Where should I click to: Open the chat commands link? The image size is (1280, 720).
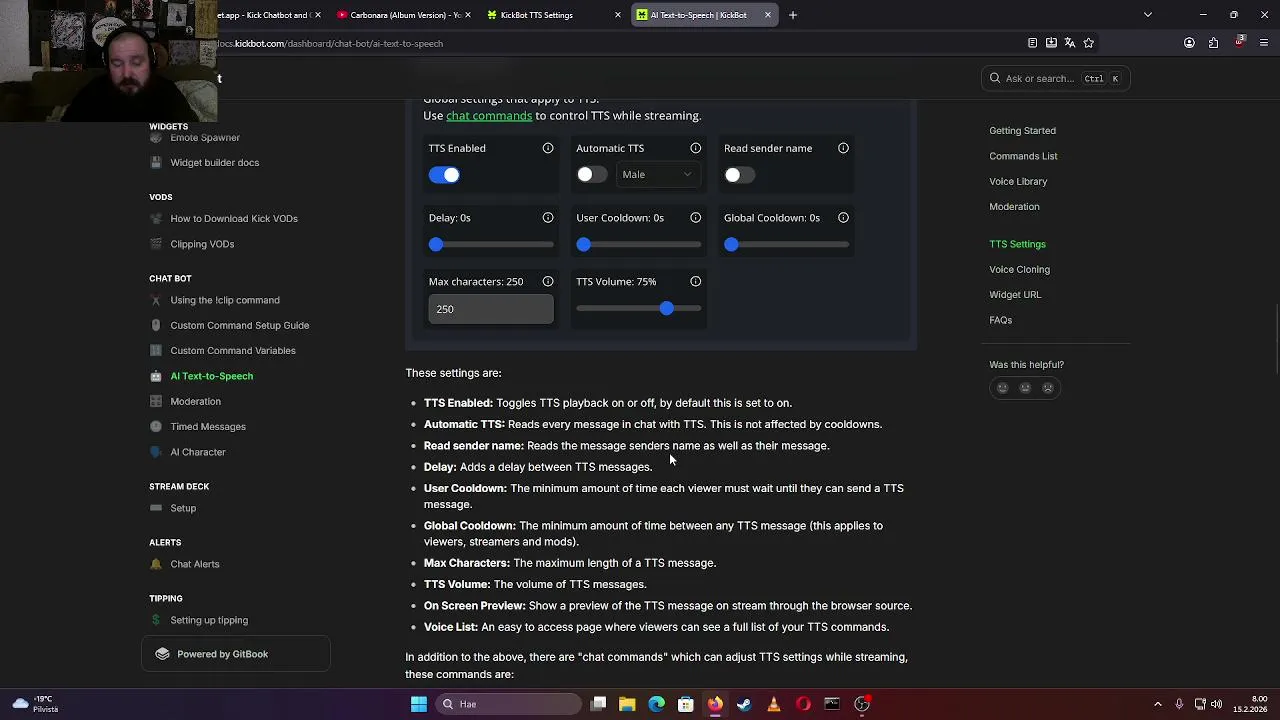click(489, 115)
